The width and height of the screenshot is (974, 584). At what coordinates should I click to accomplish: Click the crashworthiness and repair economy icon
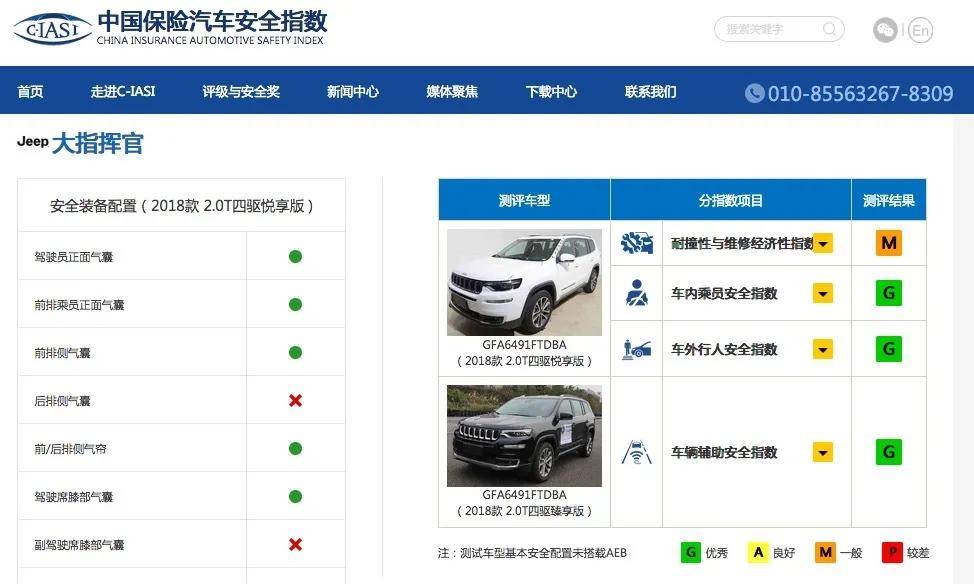coord(636,243)
